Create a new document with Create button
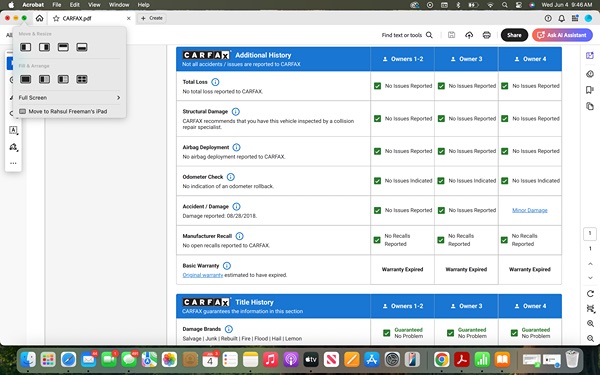This screenshot has height=375, width=600. 152,18
